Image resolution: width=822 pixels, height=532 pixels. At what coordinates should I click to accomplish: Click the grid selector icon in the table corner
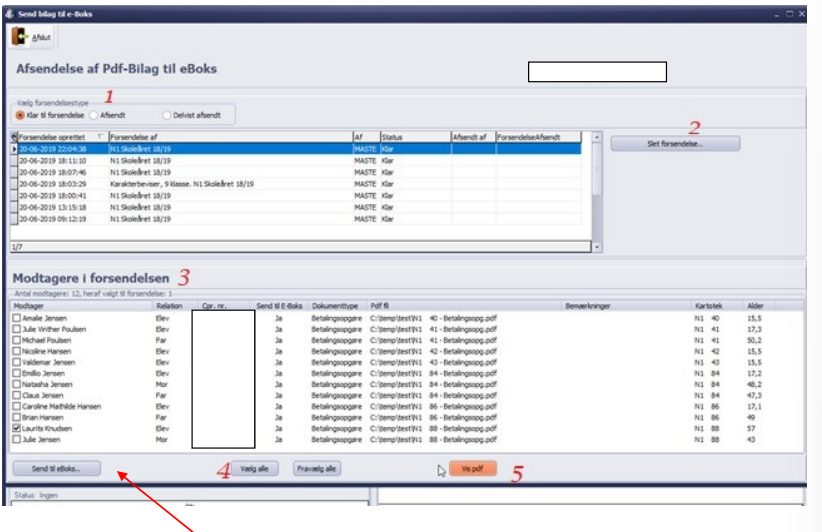[14, 136]
